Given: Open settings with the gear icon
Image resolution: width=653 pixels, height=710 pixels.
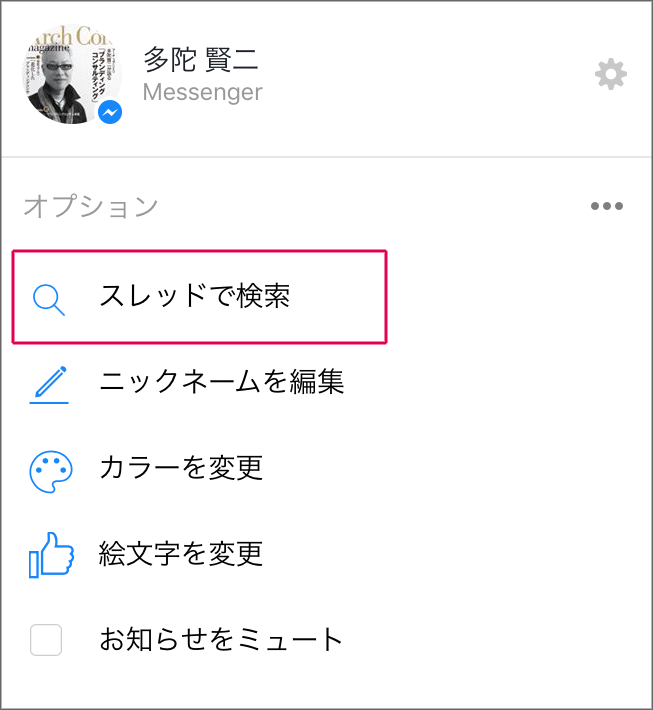Looking at the screenshot, I should coord(610,74).
